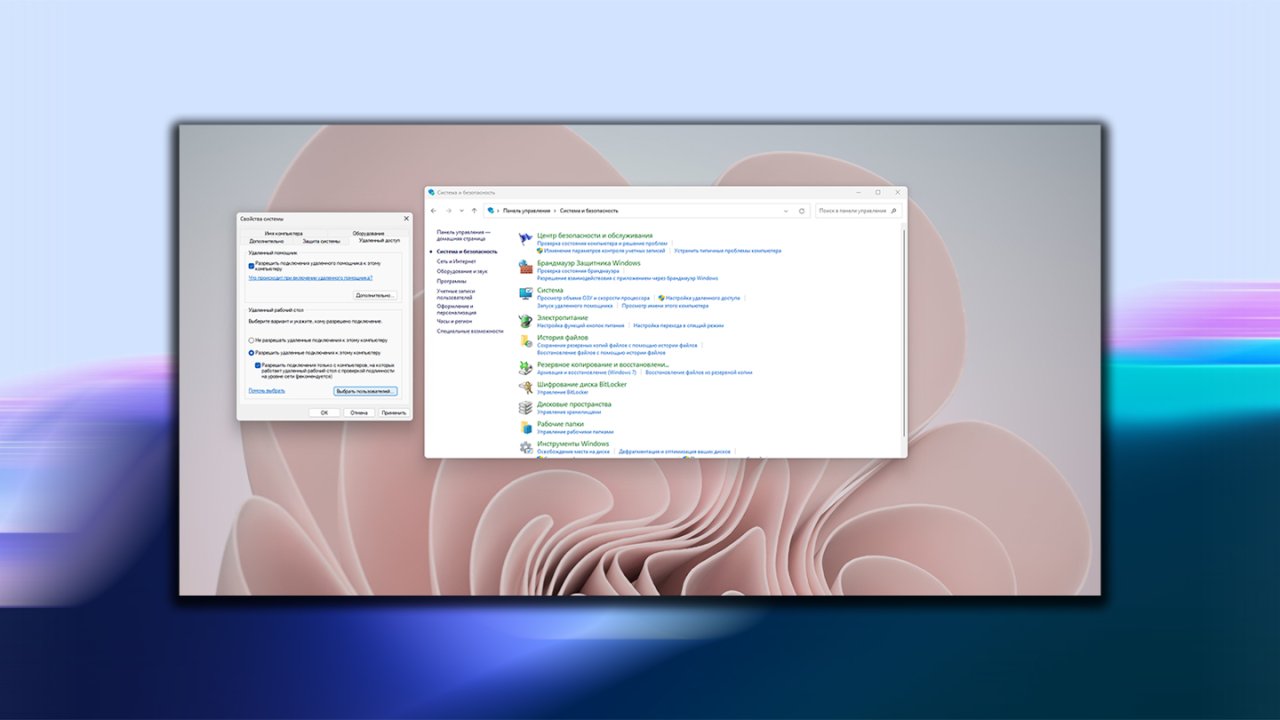Click the refresh icon in address bar
The image size is (1280, 720).
click(x=801, y=211)
